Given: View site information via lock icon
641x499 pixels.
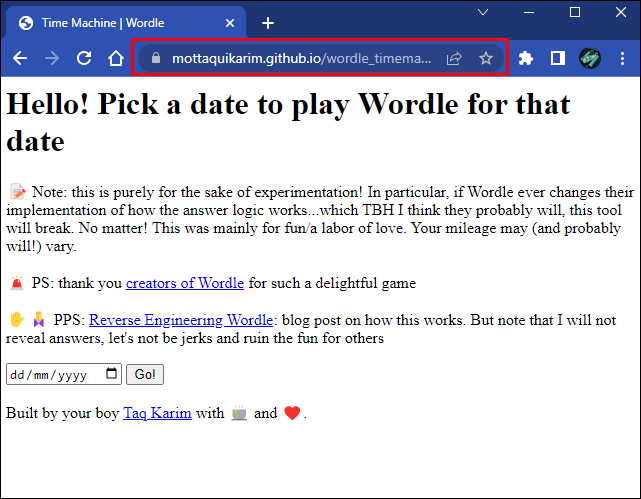Looking at the screenshot, I should (156, 58).
